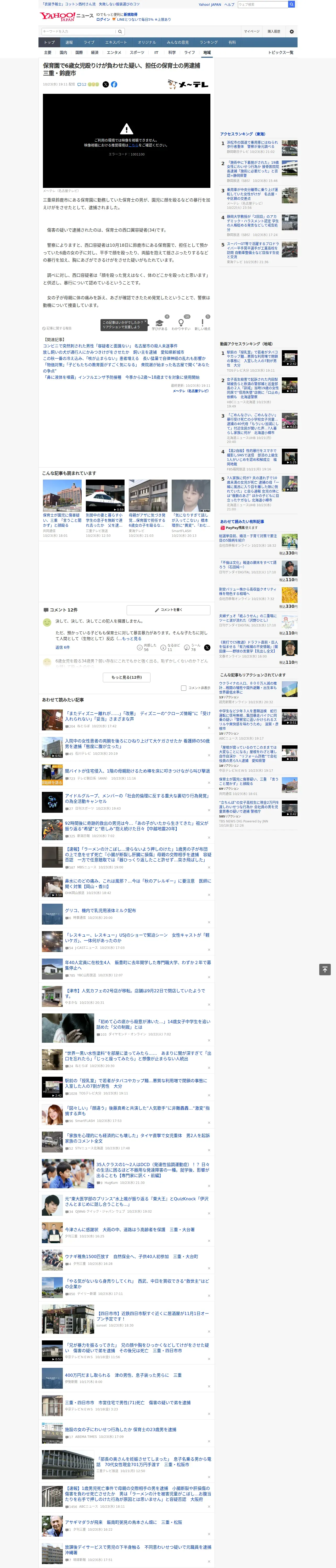Click the PayPay icon in sidebar
This screenshot has width=336, height=1568.
[223, 528]
